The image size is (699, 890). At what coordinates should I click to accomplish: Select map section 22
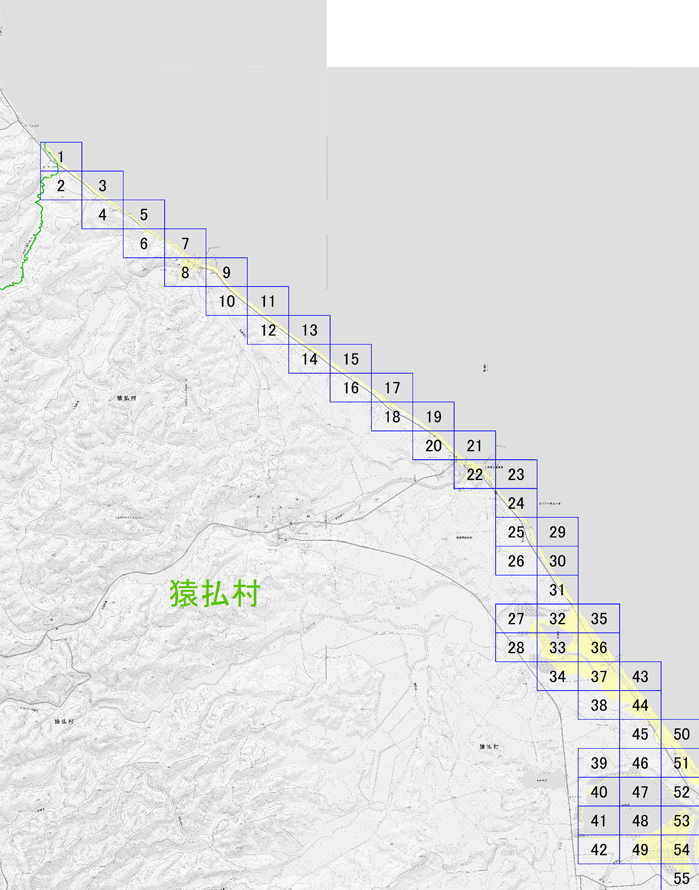pos(475,474)
